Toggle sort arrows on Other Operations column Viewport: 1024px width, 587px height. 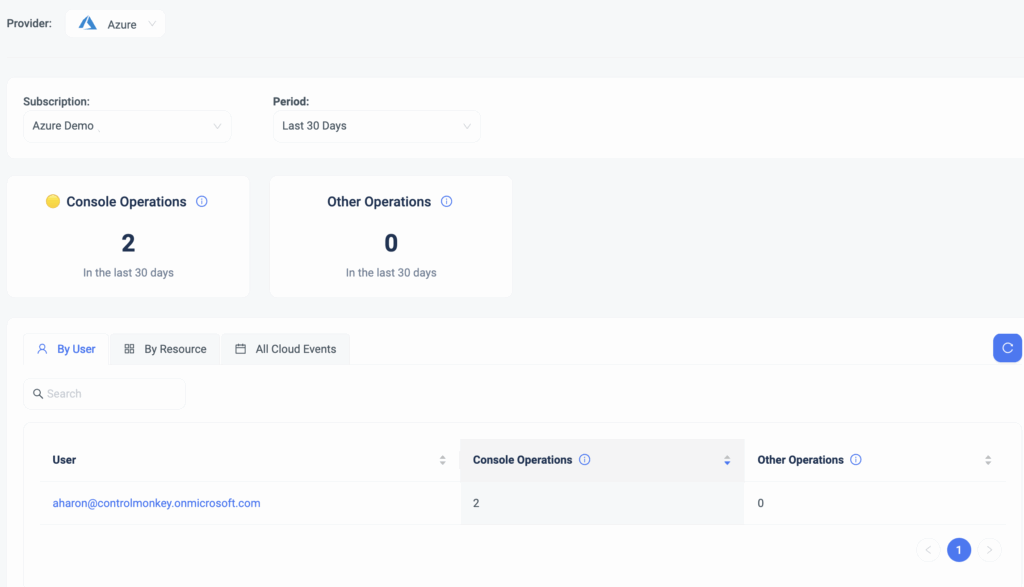(x=988, y=460)
